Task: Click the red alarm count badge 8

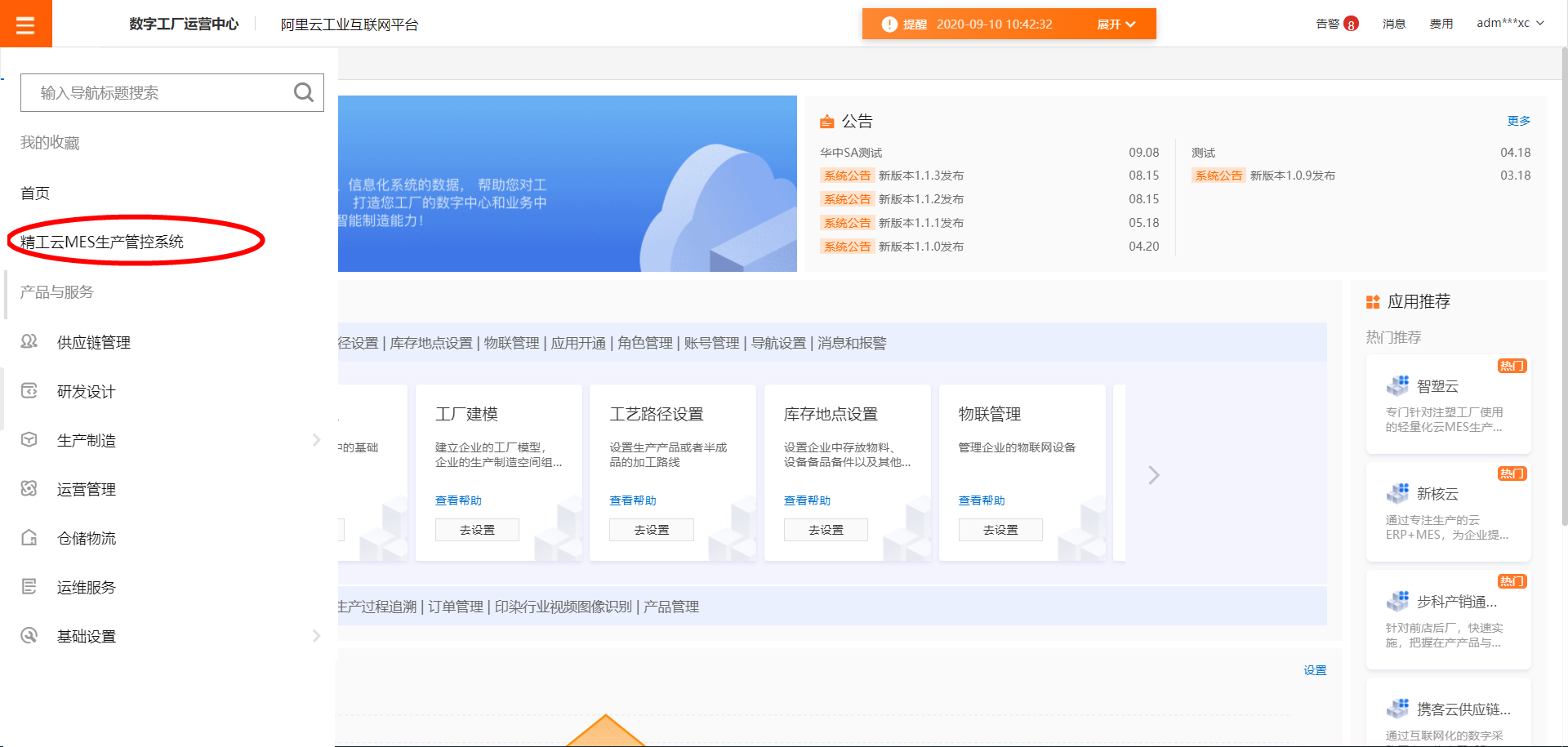Action: tap(1352, 24)
